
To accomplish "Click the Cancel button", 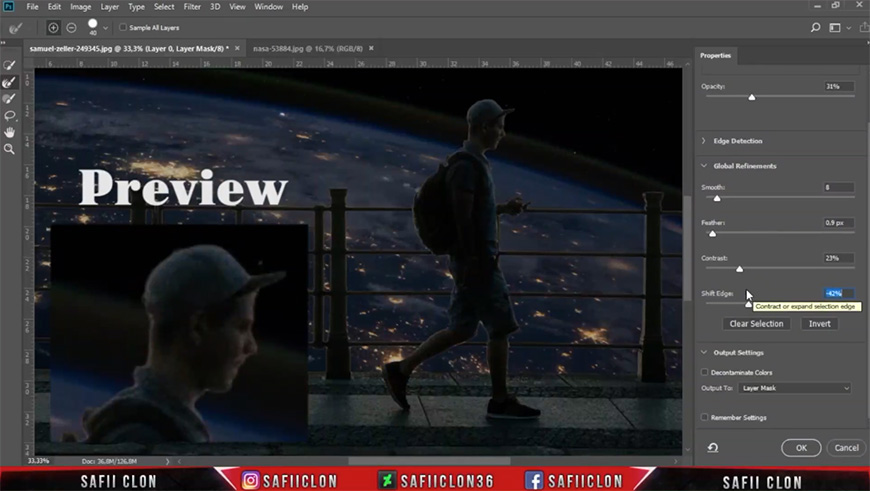I will pos(846,448).
